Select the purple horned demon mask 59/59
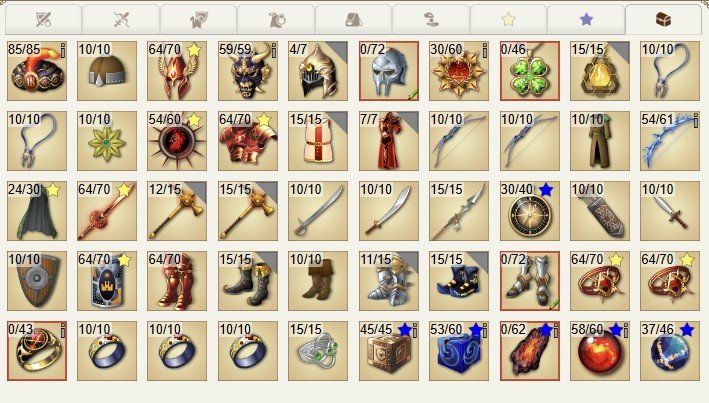This screenshot has width=709, height=403. point(248,71)
